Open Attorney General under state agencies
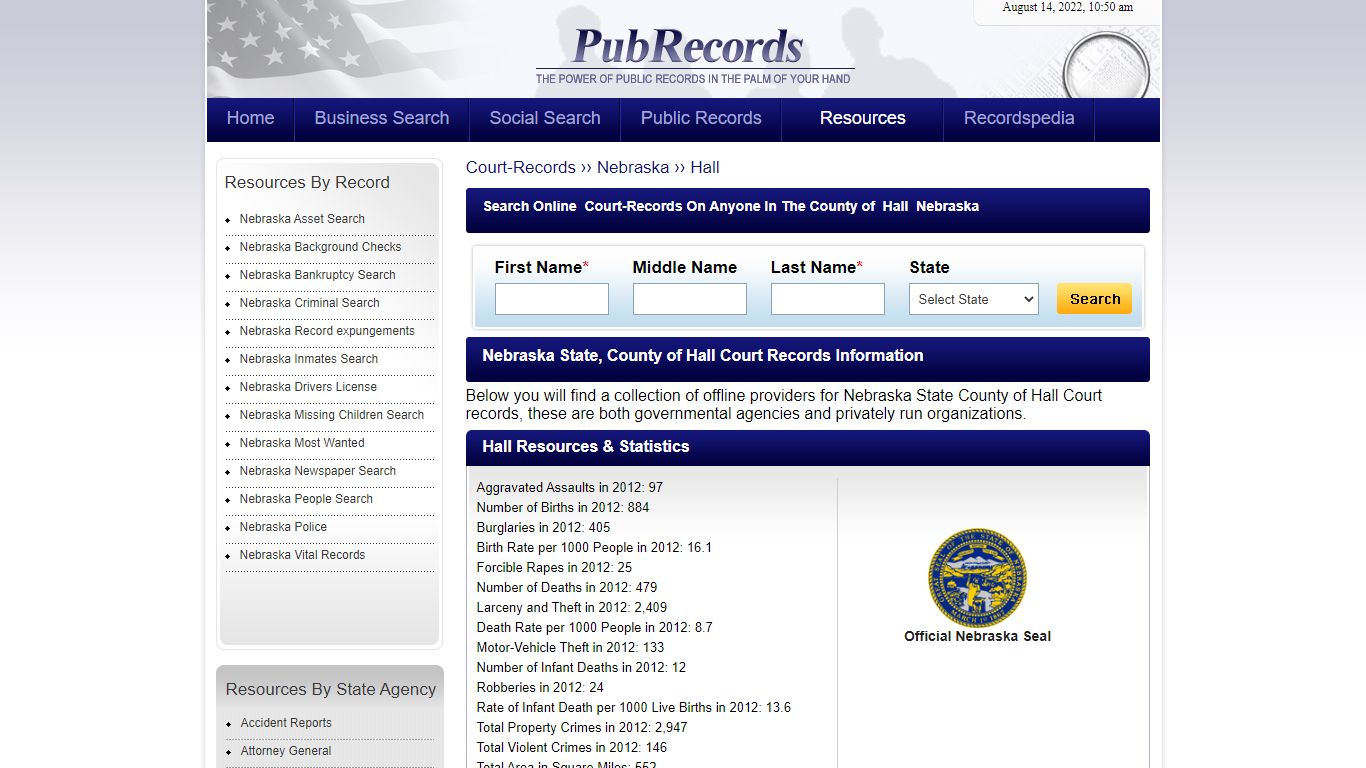 coord(287,751)
